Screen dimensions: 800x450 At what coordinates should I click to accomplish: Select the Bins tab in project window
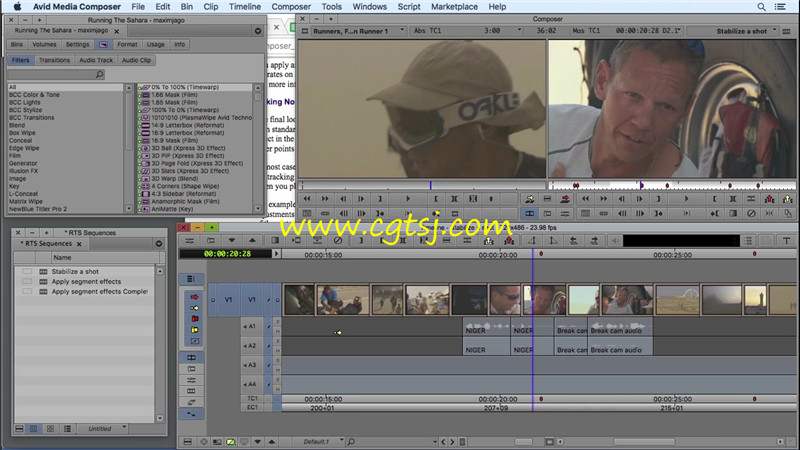pyautogui.click(x=17, y=44)
